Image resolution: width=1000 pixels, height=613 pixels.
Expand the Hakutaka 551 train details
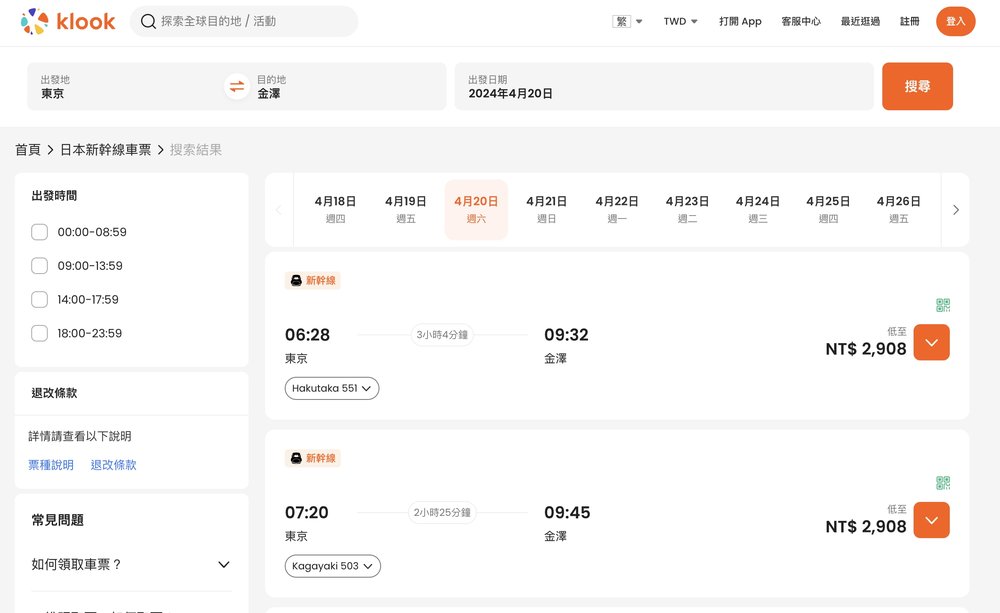[332, 388]
